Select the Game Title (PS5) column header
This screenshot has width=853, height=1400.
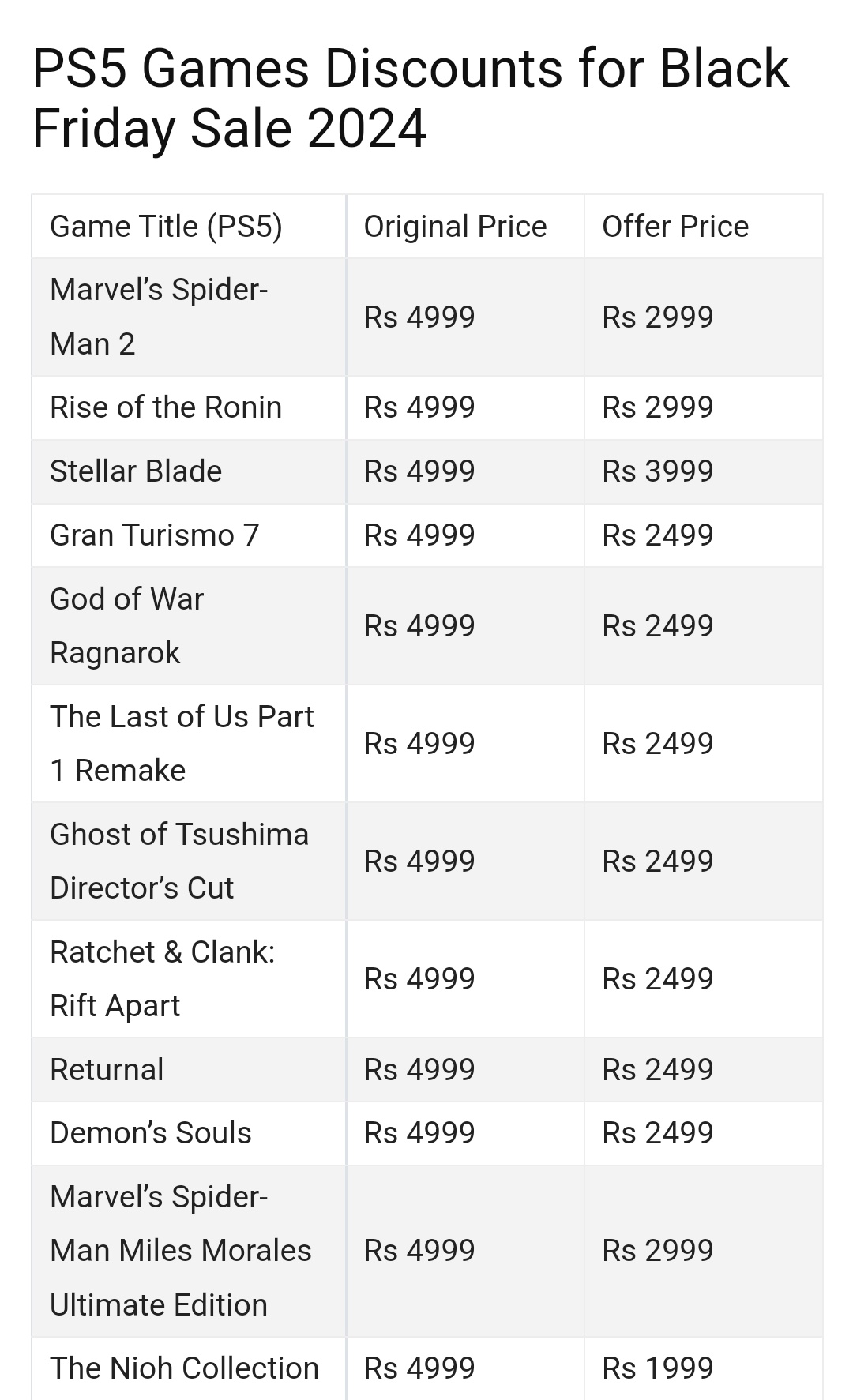tap(166, 227)
